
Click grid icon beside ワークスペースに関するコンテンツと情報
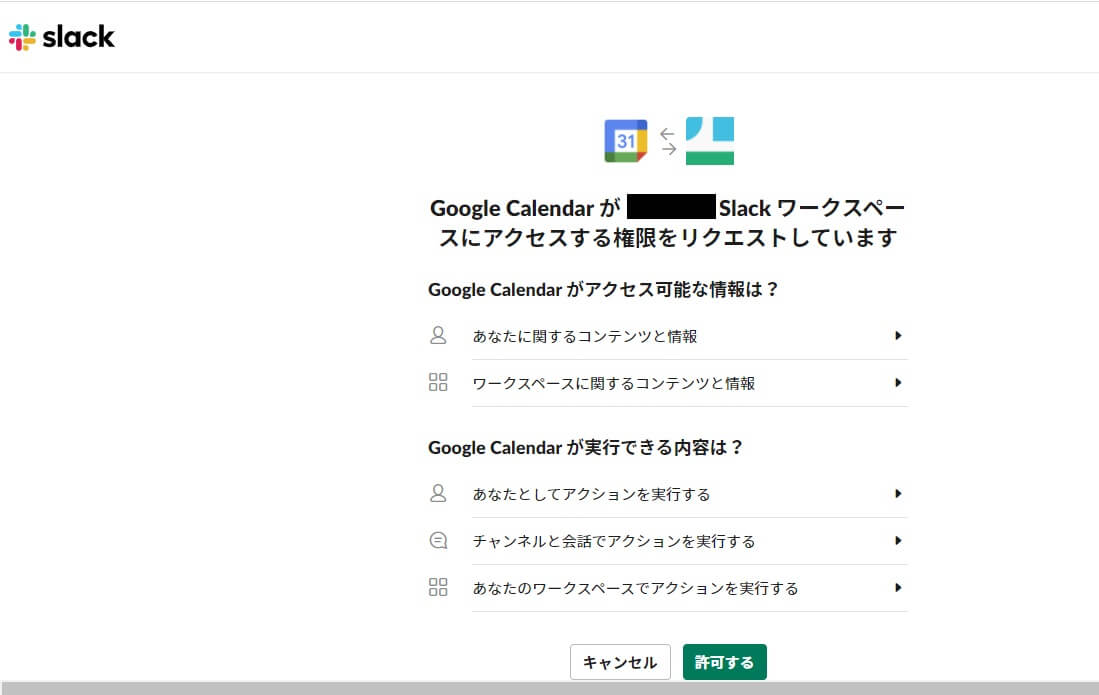(x=437, y=382)
